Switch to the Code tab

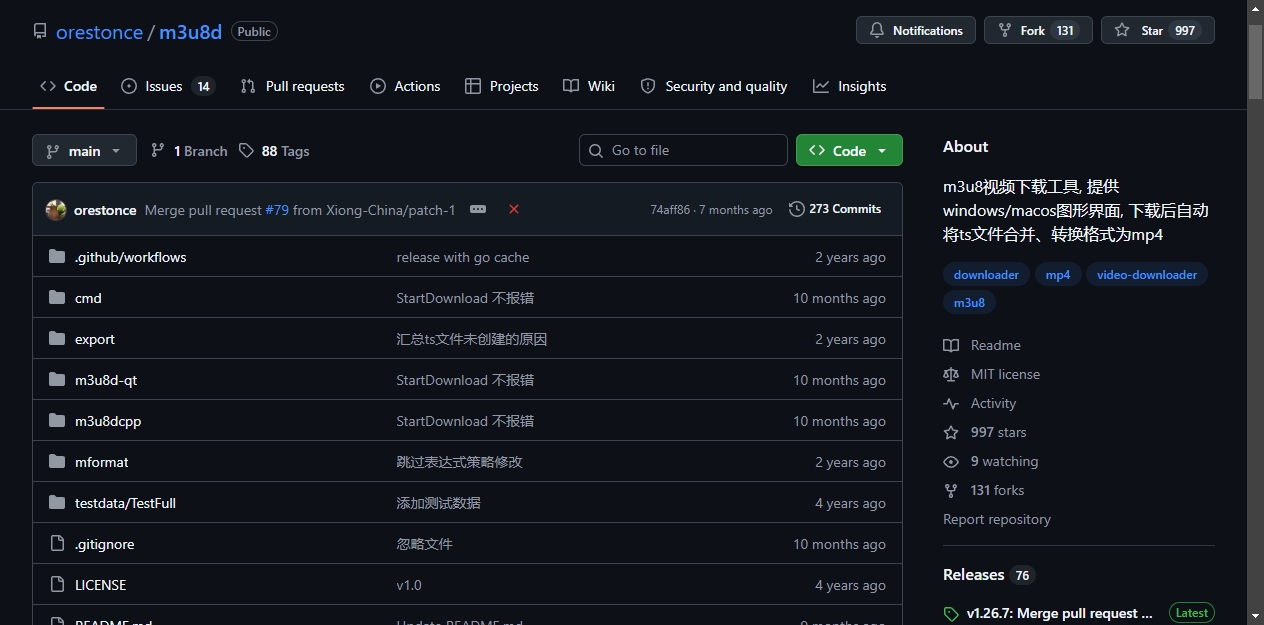tap(68, 86)
